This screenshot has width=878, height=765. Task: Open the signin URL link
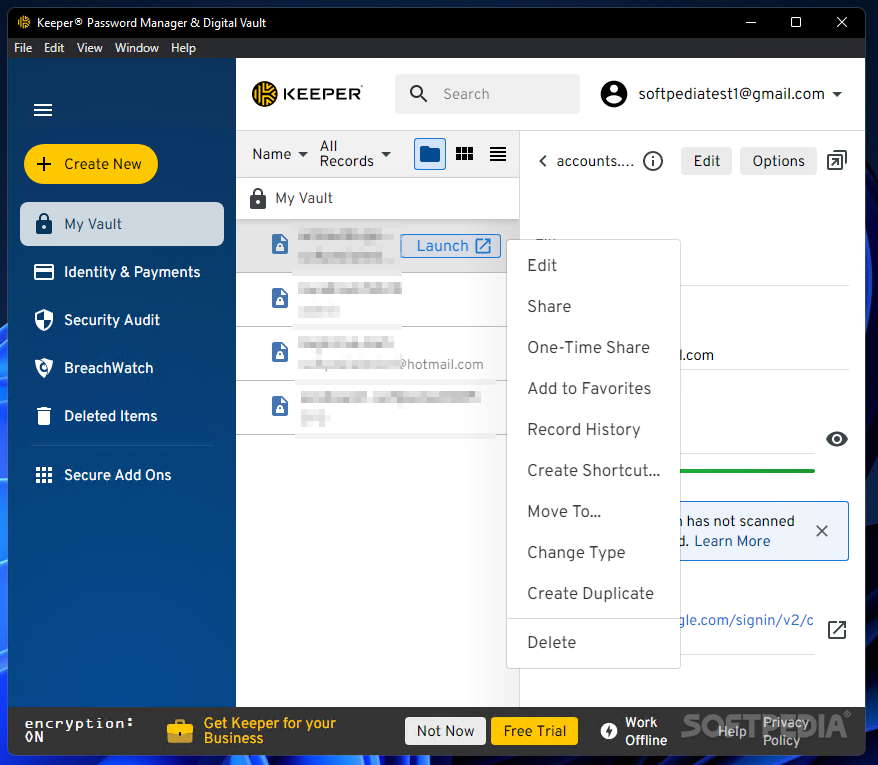tap(747, 621)
